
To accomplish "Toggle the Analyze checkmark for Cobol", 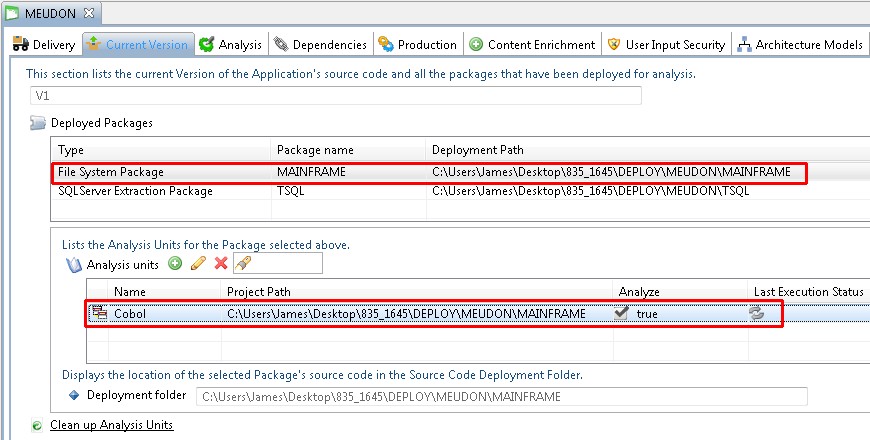I will (x=621, y=313).
